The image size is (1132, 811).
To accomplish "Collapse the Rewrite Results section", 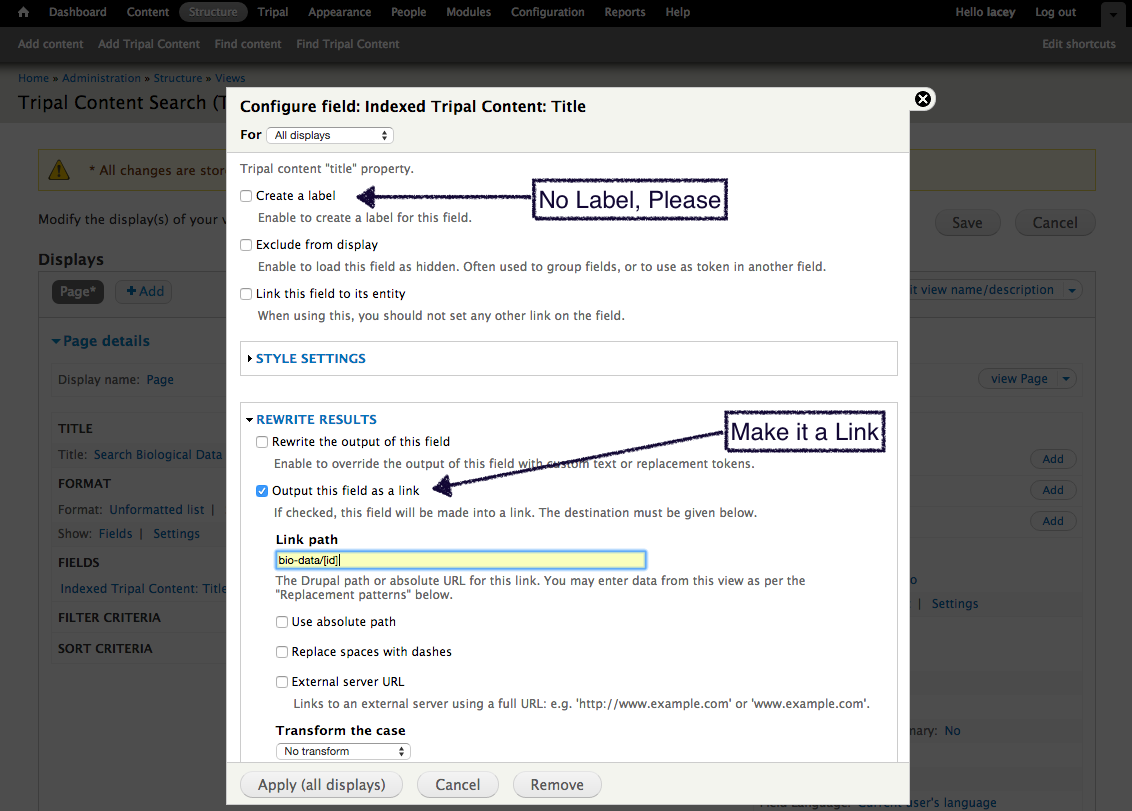I will [x=316, y=420].
